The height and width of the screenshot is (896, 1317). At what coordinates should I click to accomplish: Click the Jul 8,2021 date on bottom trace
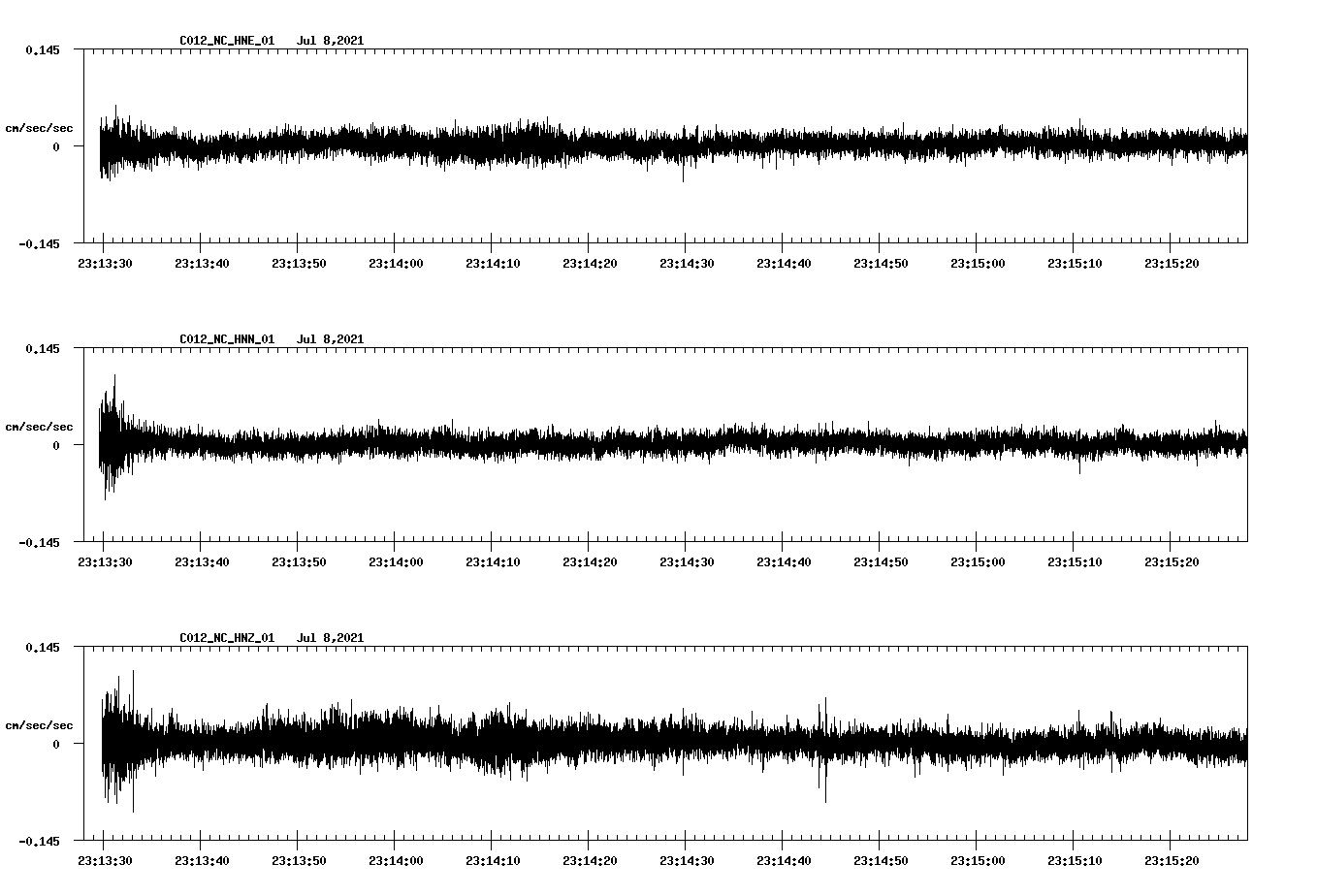click(x=332, y=637)
